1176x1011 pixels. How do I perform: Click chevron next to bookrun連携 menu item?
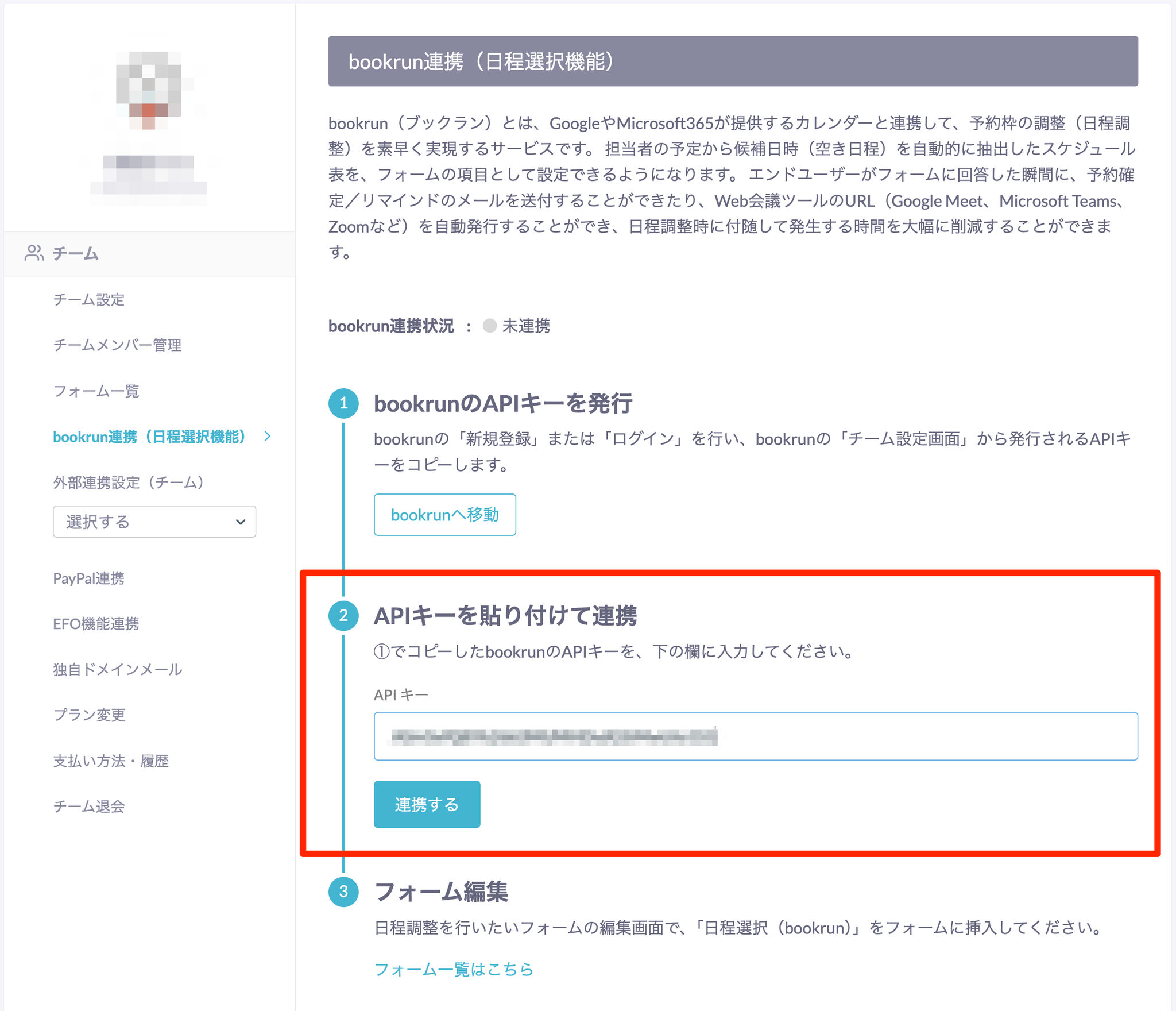click(268, 437)
